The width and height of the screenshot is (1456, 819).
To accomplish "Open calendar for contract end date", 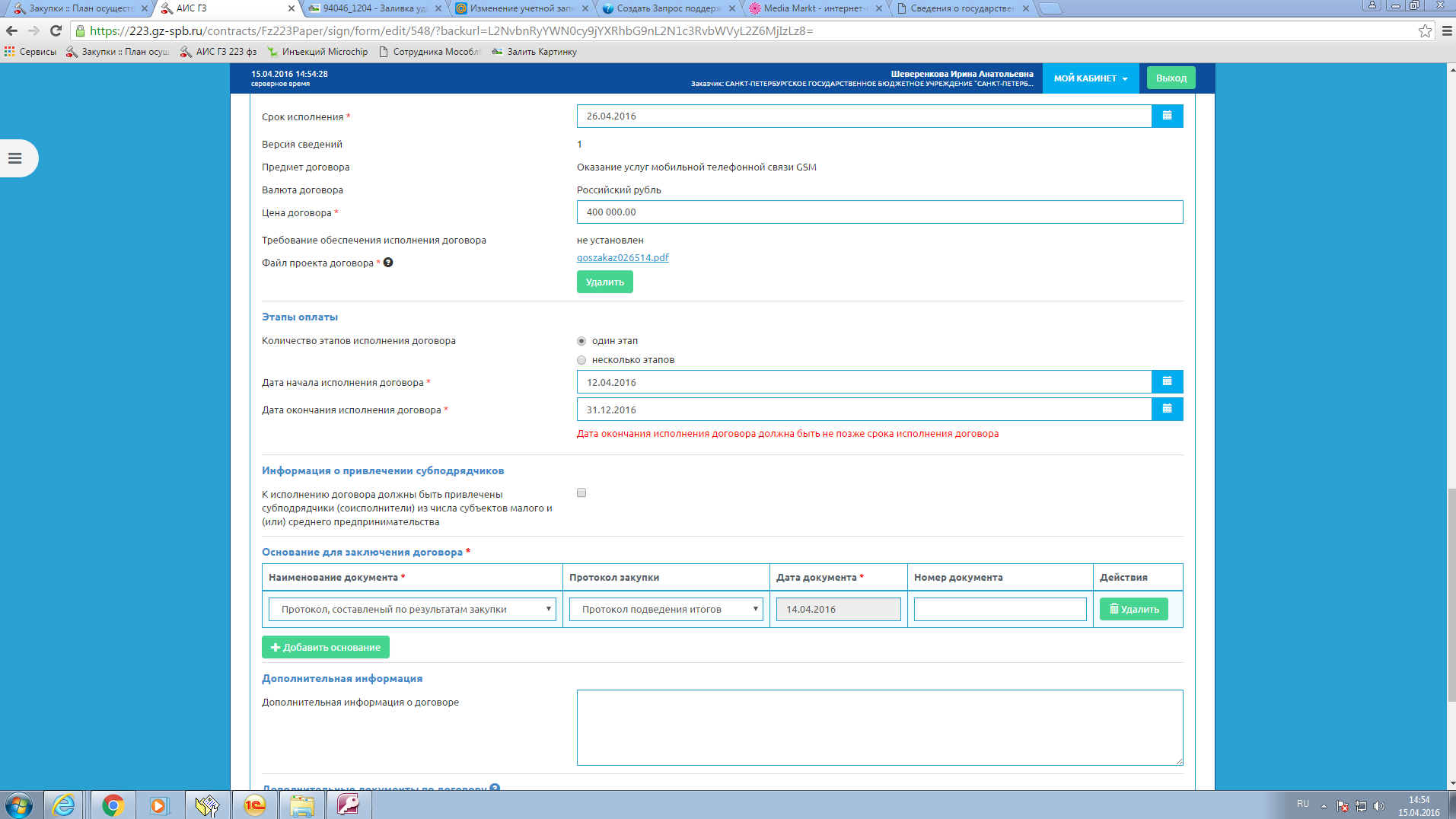I will pyautogui.click(x=1167, y=409).
